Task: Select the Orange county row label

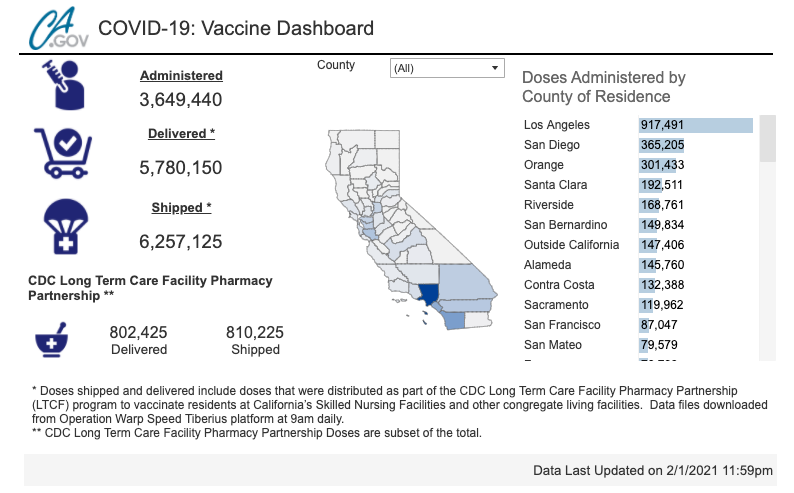Action: click(545, 165)
